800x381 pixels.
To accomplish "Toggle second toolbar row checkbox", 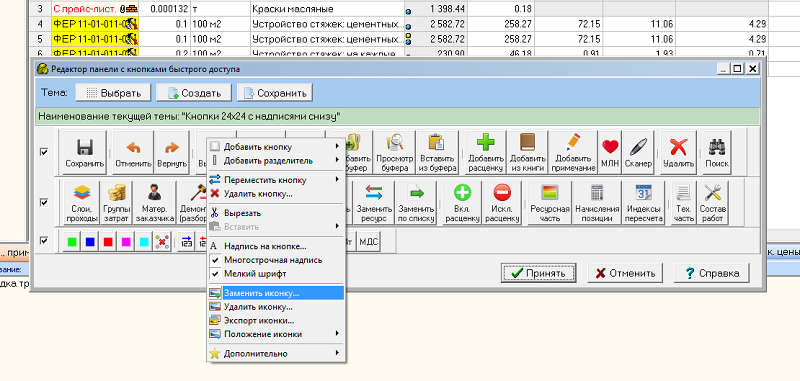I will pos(44,202).
